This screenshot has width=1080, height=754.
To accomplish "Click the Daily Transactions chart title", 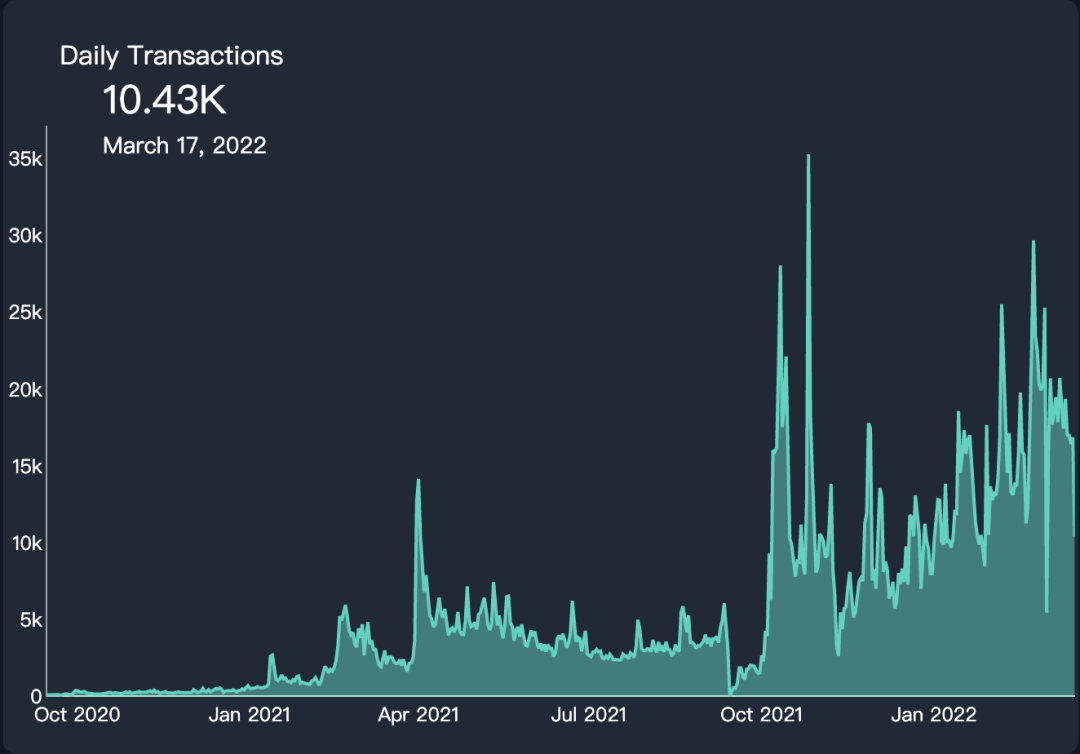I will click(x=171, y=56).
